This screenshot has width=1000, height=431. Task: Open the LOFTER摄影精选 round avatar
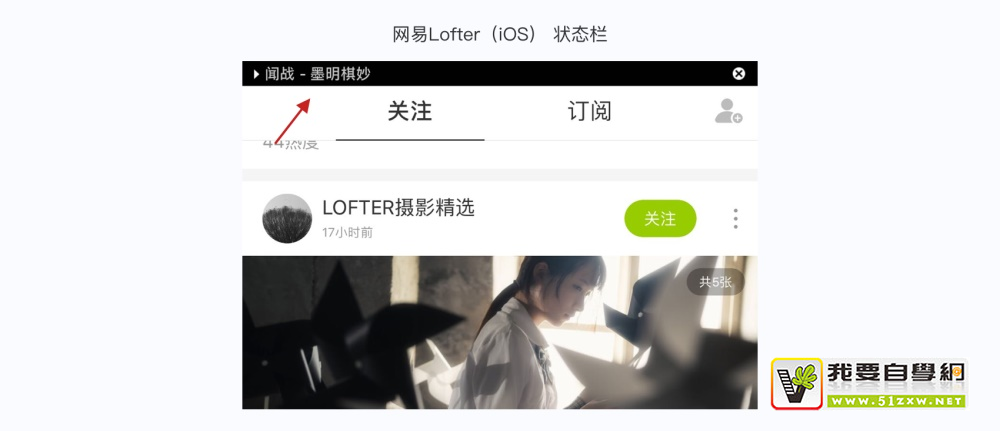[287, 218]
